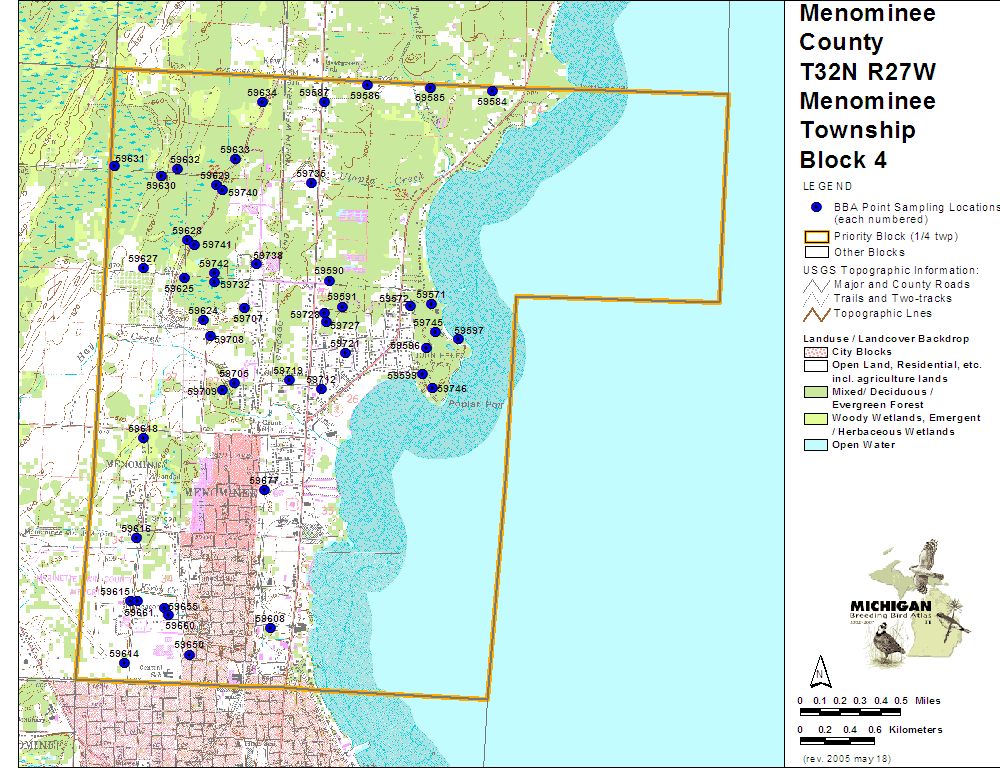Click the Major and County Roads symbol
Image resolution: width=1000 pixels, height=768 pixels.
pyautogui.click(x=817, y=284)
